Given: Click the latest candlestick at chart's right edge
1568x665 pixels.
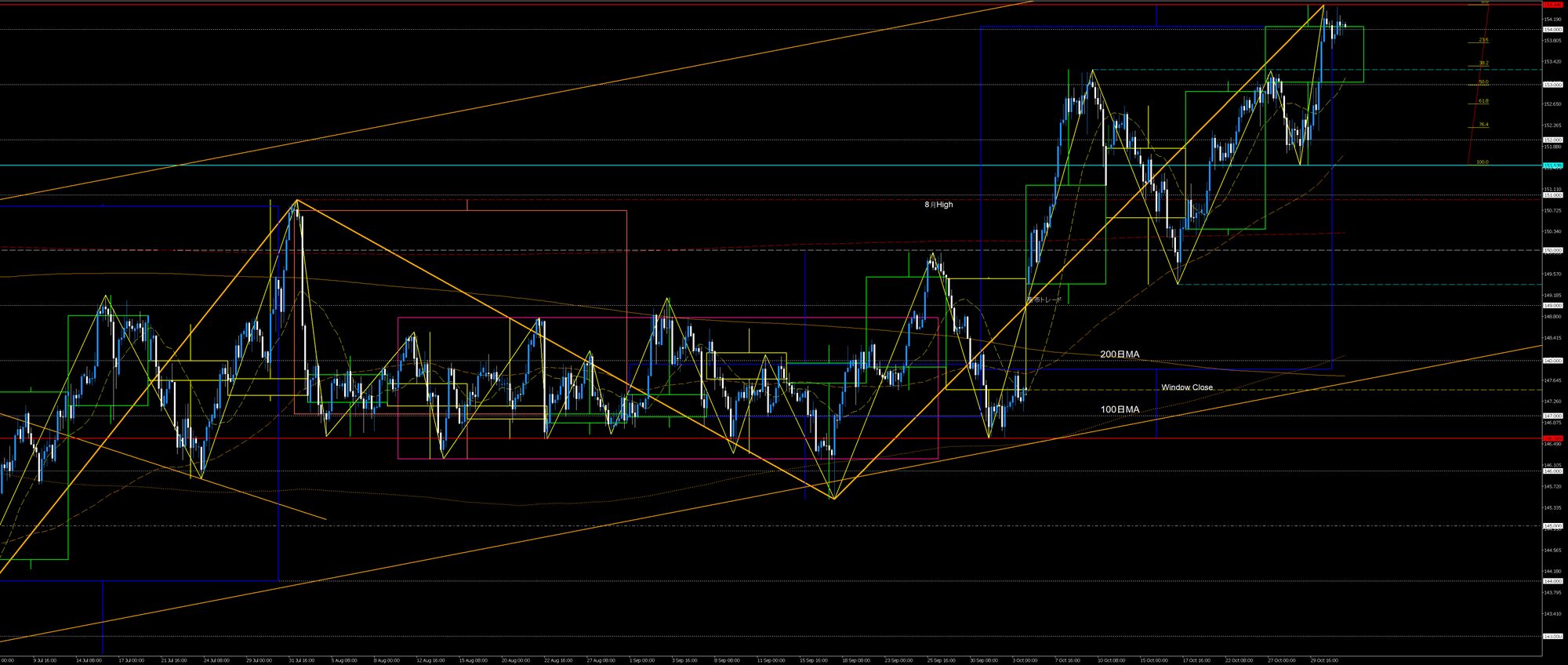Looking at the screenshot, I should [1345, 26].
